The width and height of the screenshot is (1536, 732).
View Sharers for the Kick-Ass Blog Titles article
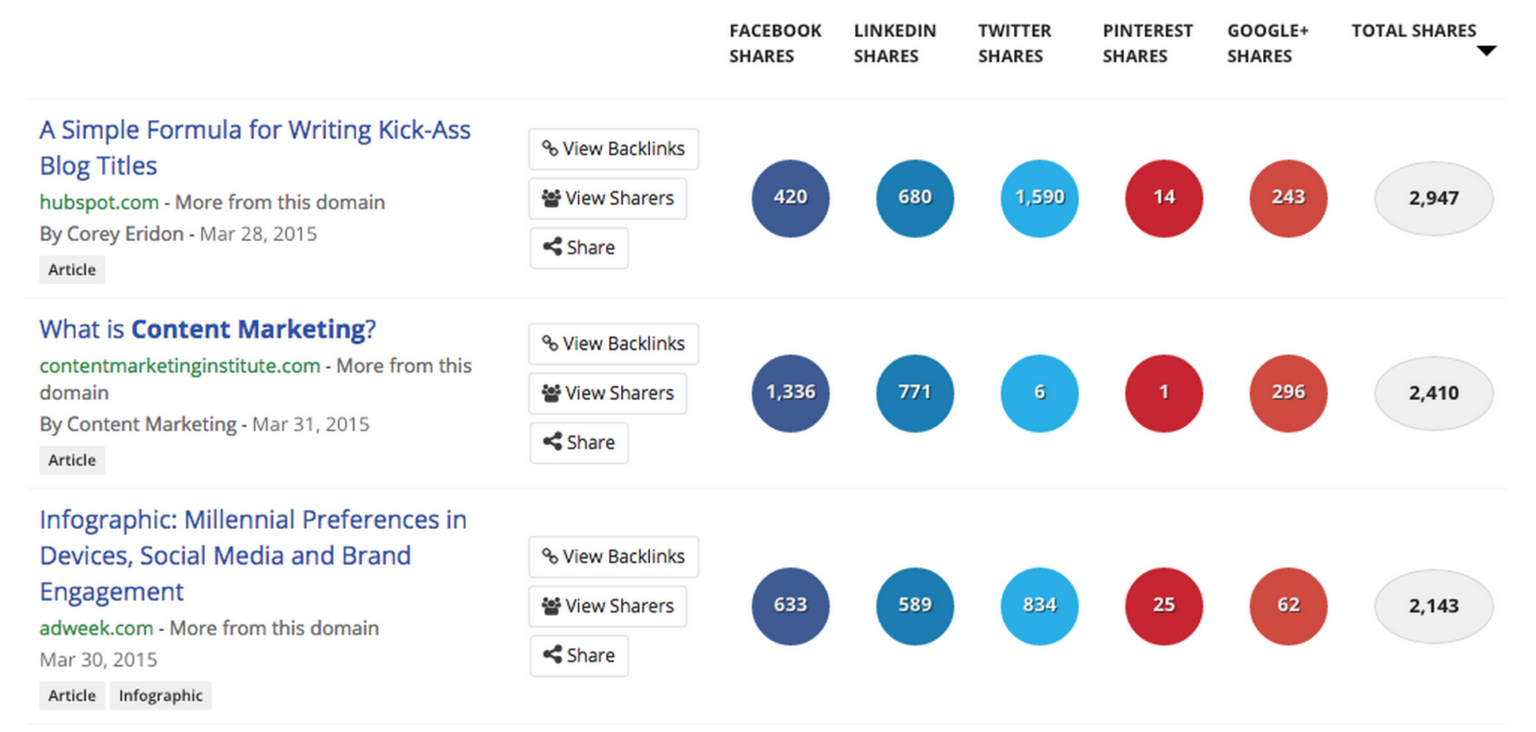(607, 198)
